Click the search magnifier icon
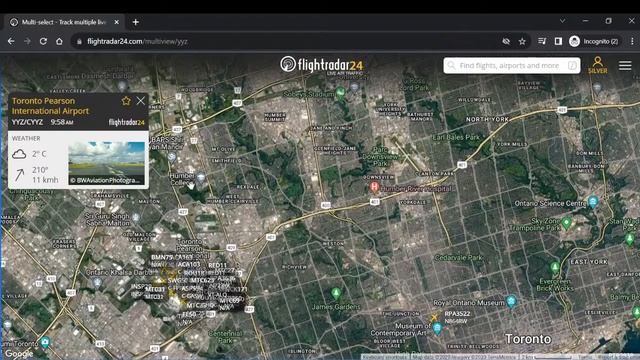This screenshot has width=640, height=360. [451, 65]
